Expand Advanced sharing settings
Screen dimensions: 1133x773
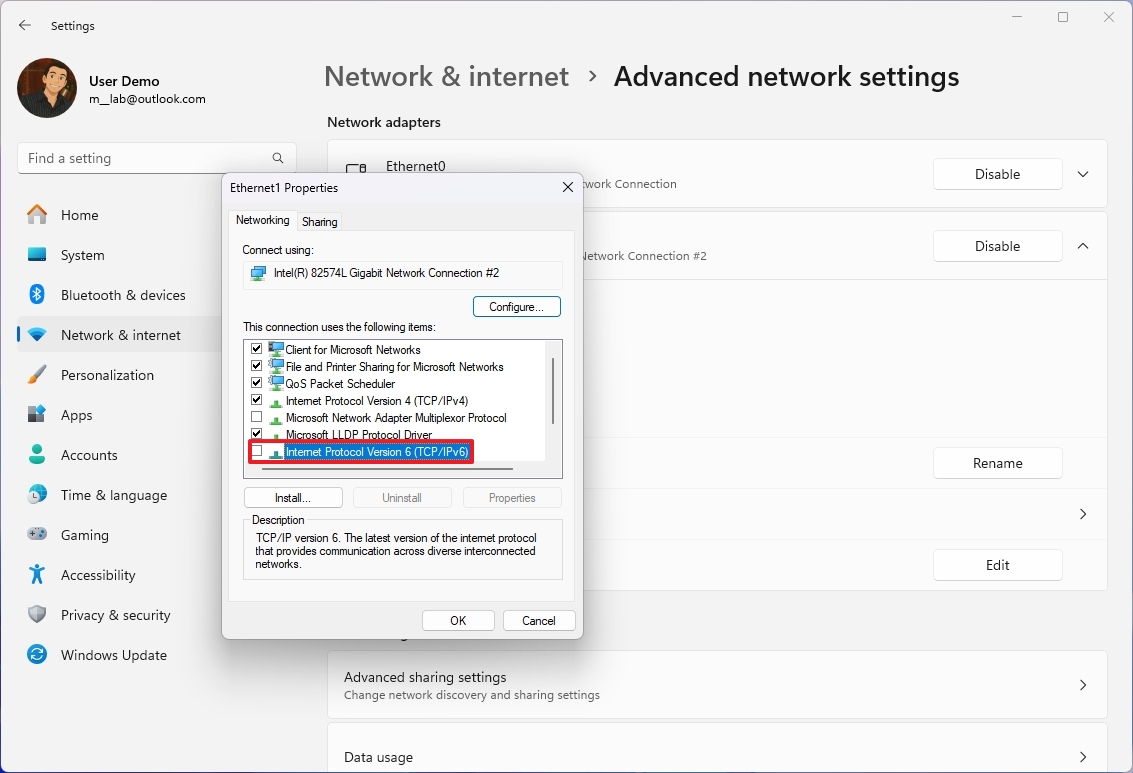click(x=1083, y=685)
